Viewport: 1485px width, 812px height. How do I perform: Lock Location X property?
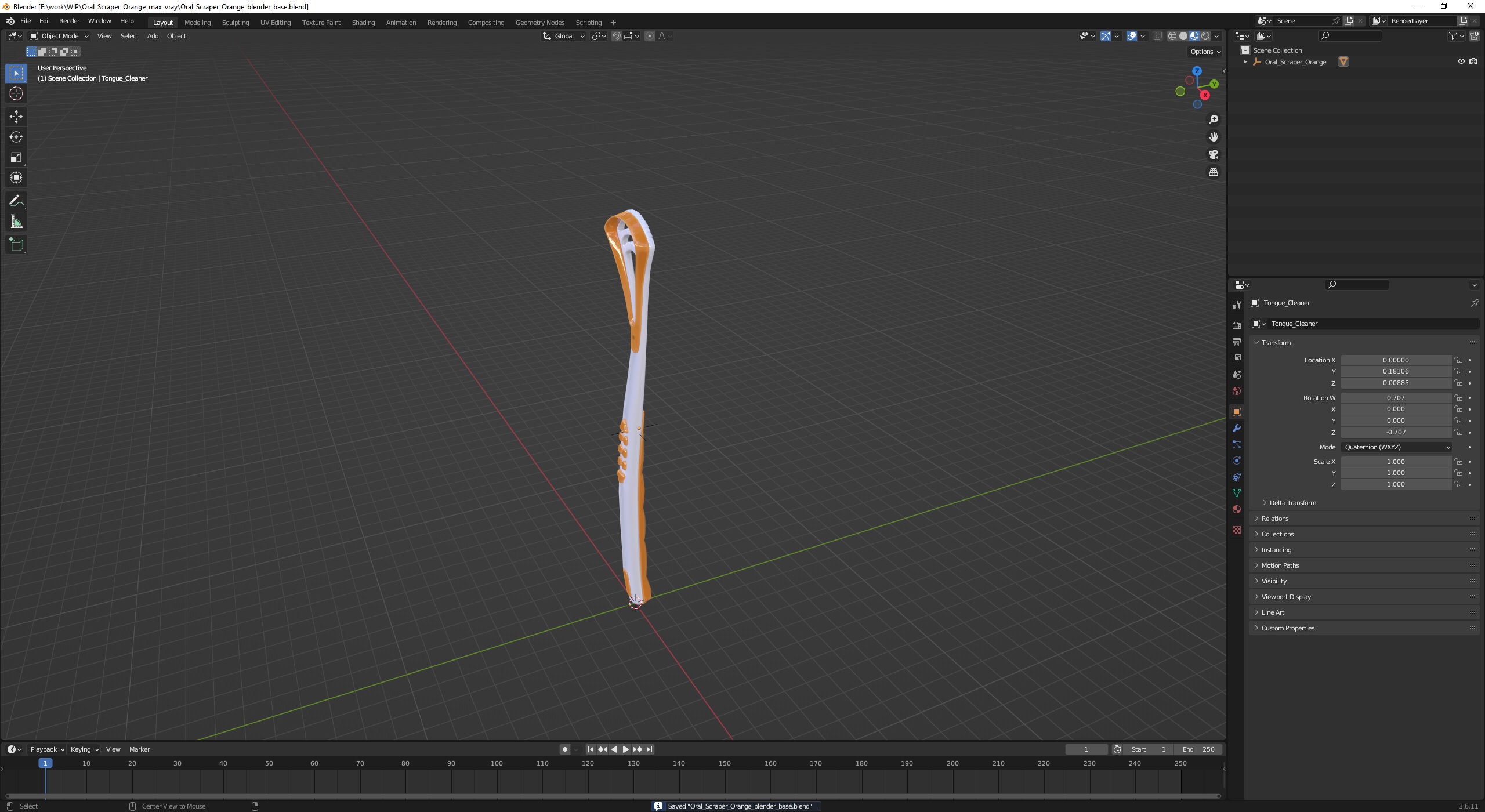pyautogui.click(x=1458, y=360)
